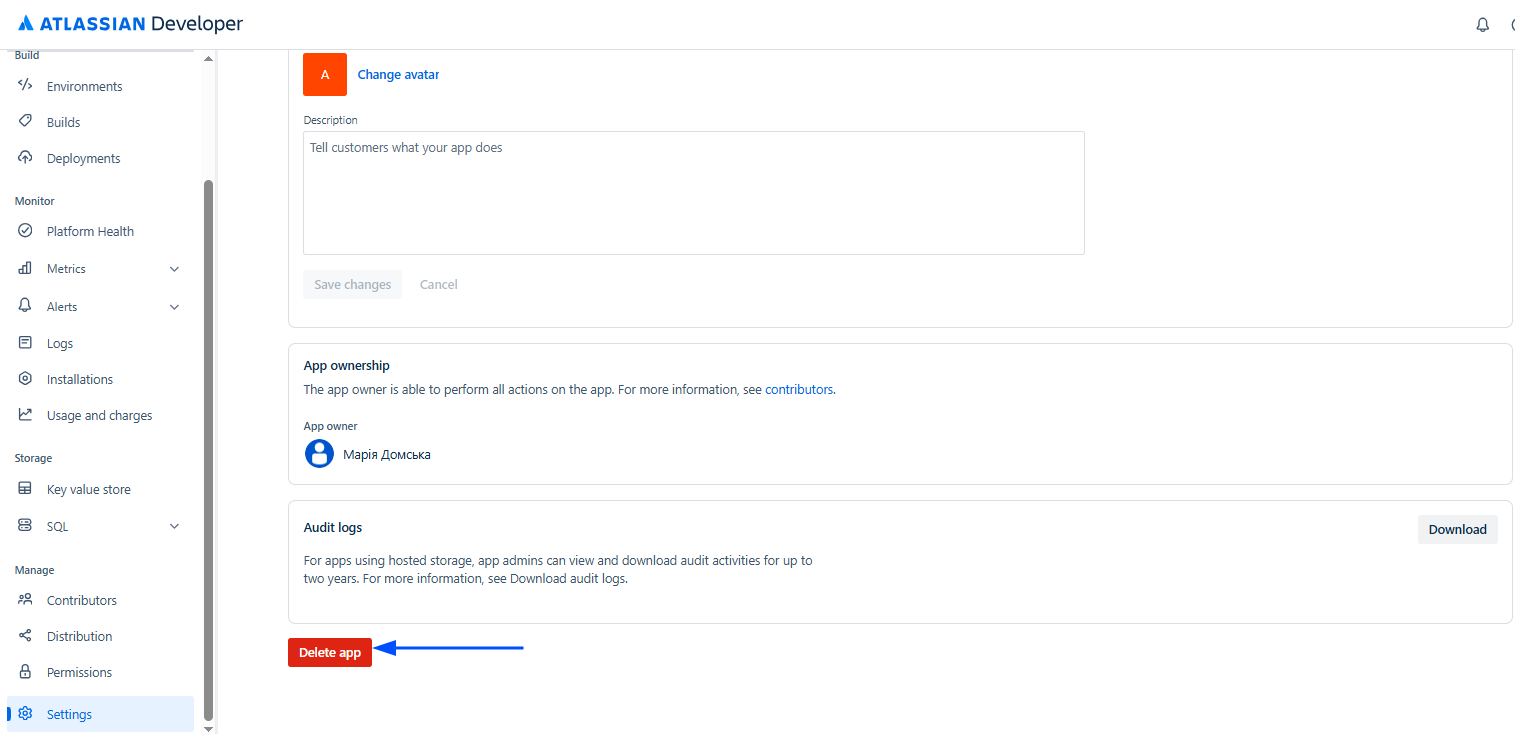Expand the Metrics submenu chevron
This screenshot has height=734, width=1515.
click(175, 269)
